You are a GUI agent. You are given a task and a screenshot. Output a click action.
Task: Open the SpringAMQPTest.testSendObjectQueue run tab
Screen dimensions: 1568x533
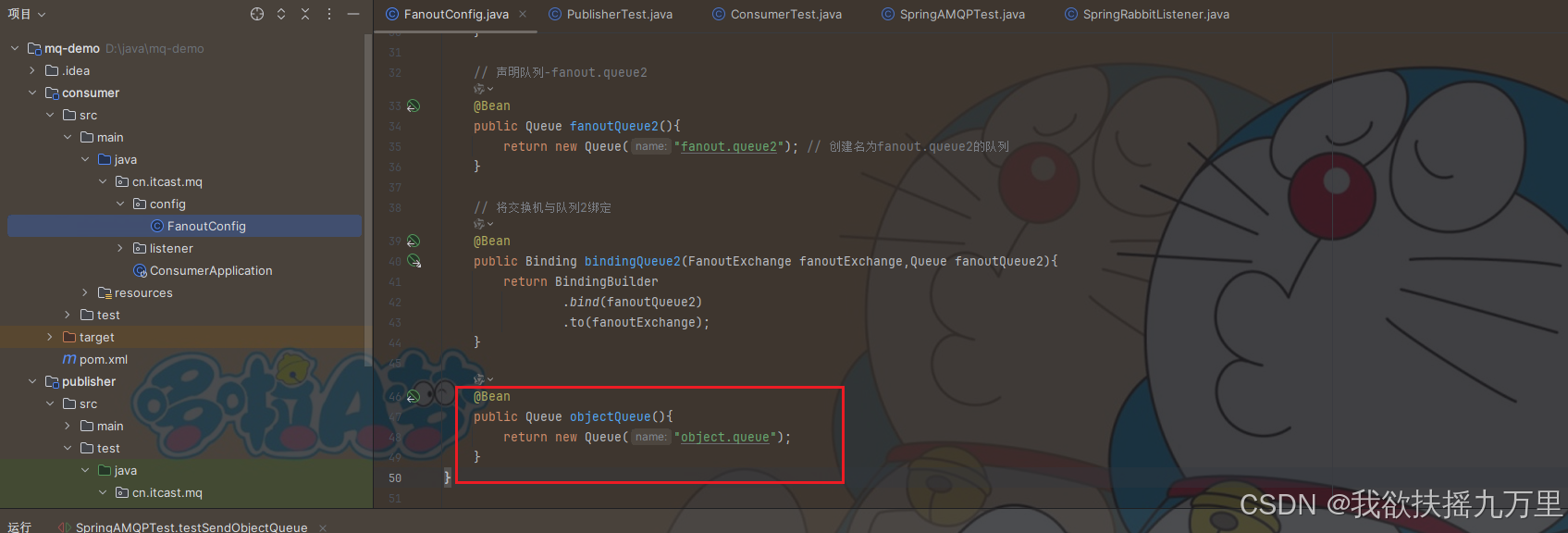[x=191, y=527]
